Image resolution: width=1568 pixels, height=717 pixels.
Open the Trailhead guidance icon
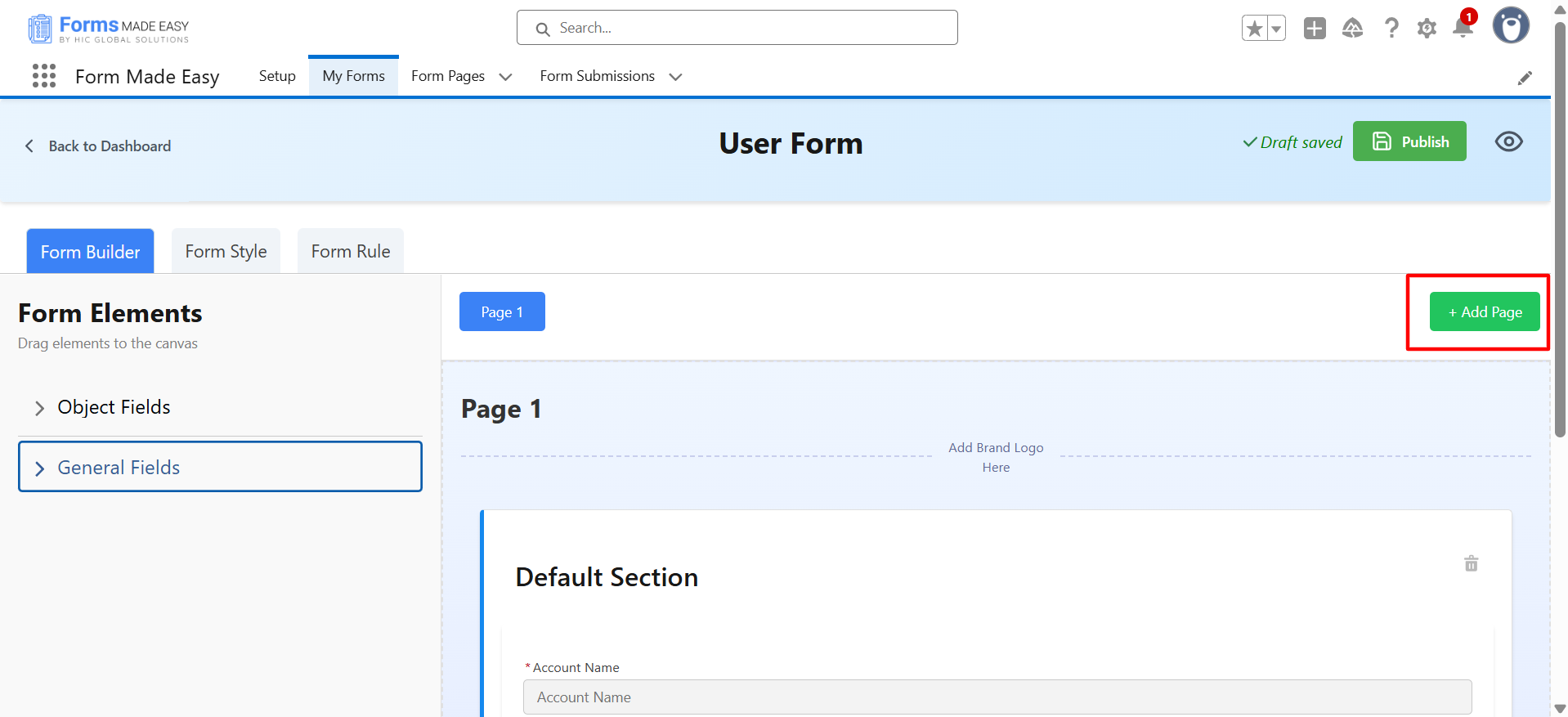click(1352, 29)
